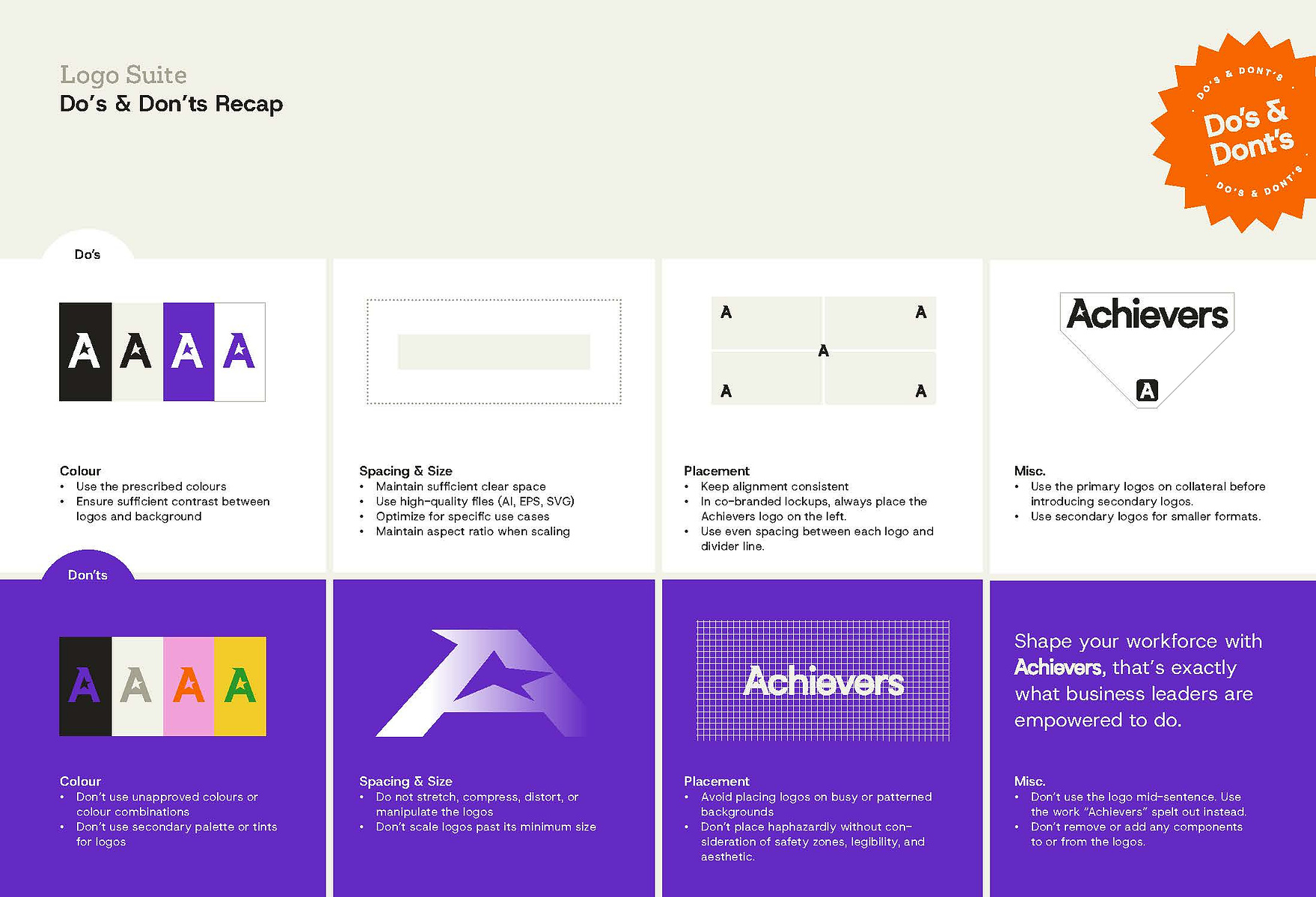
Task: Select the black A logo on cream swatch in Do's
Action: click(137, 352)
